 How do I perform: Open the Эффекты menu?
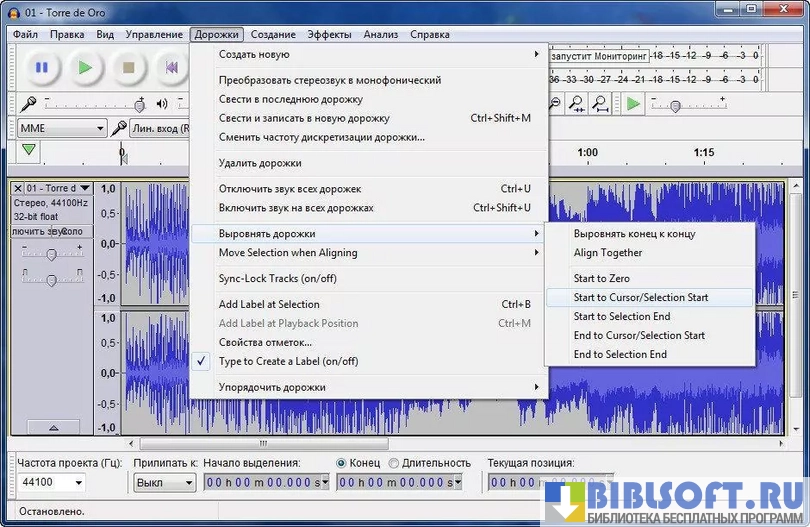tap(329, 34)
